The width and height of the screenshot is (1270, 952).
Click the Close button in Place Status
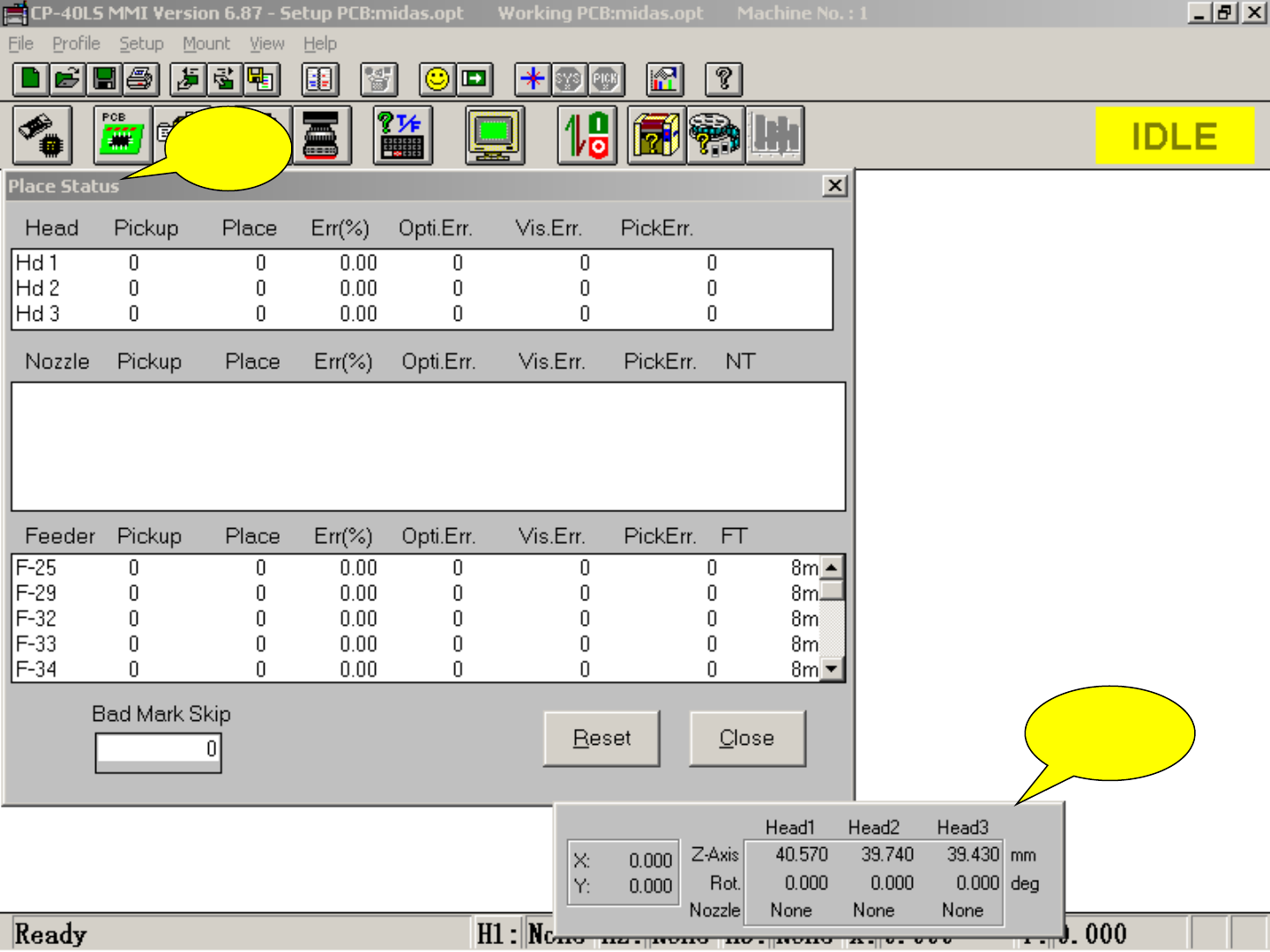click(747, 739)
